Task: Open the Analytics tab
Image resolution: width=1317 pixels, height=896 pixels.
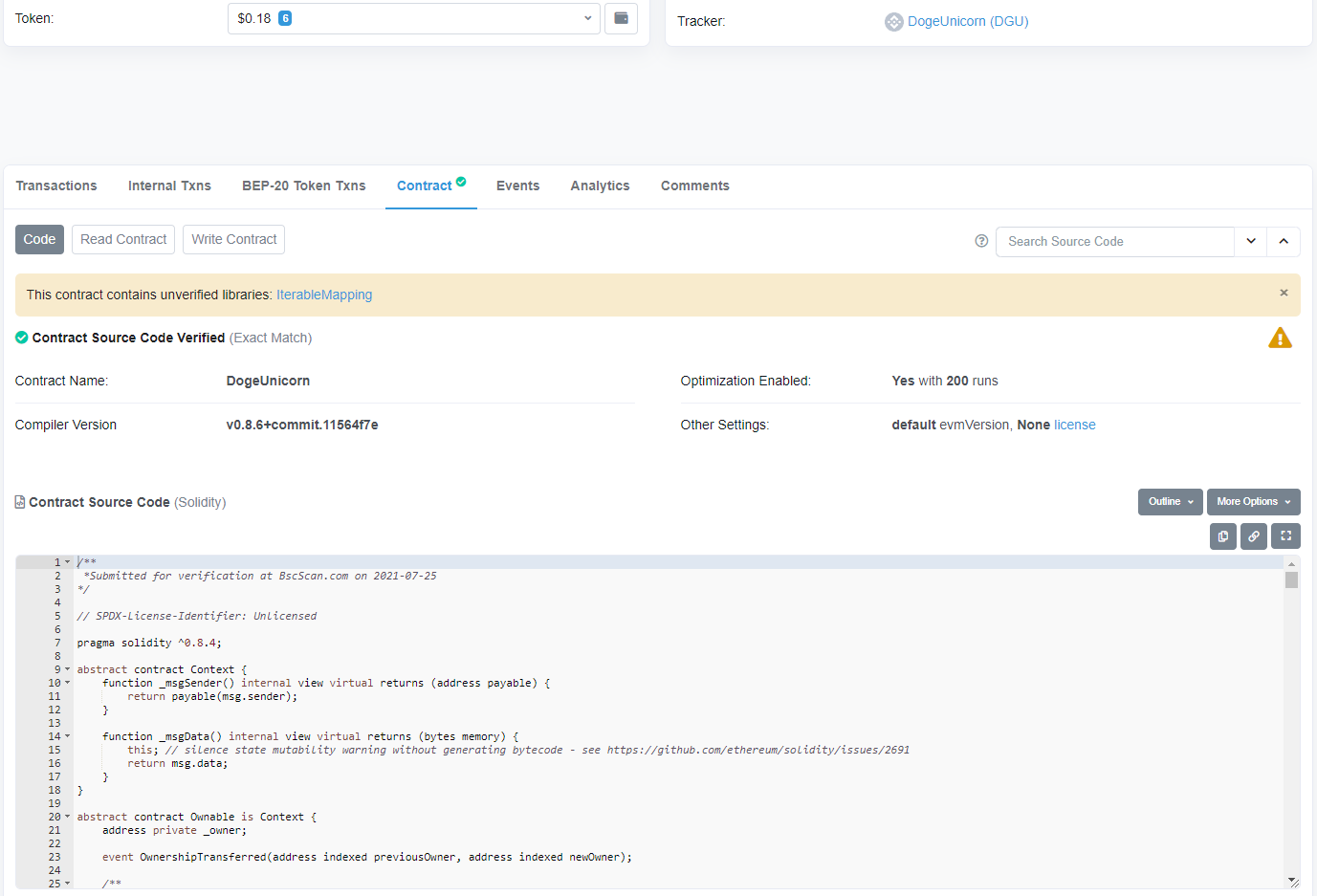Action: (x=601, y=186)
